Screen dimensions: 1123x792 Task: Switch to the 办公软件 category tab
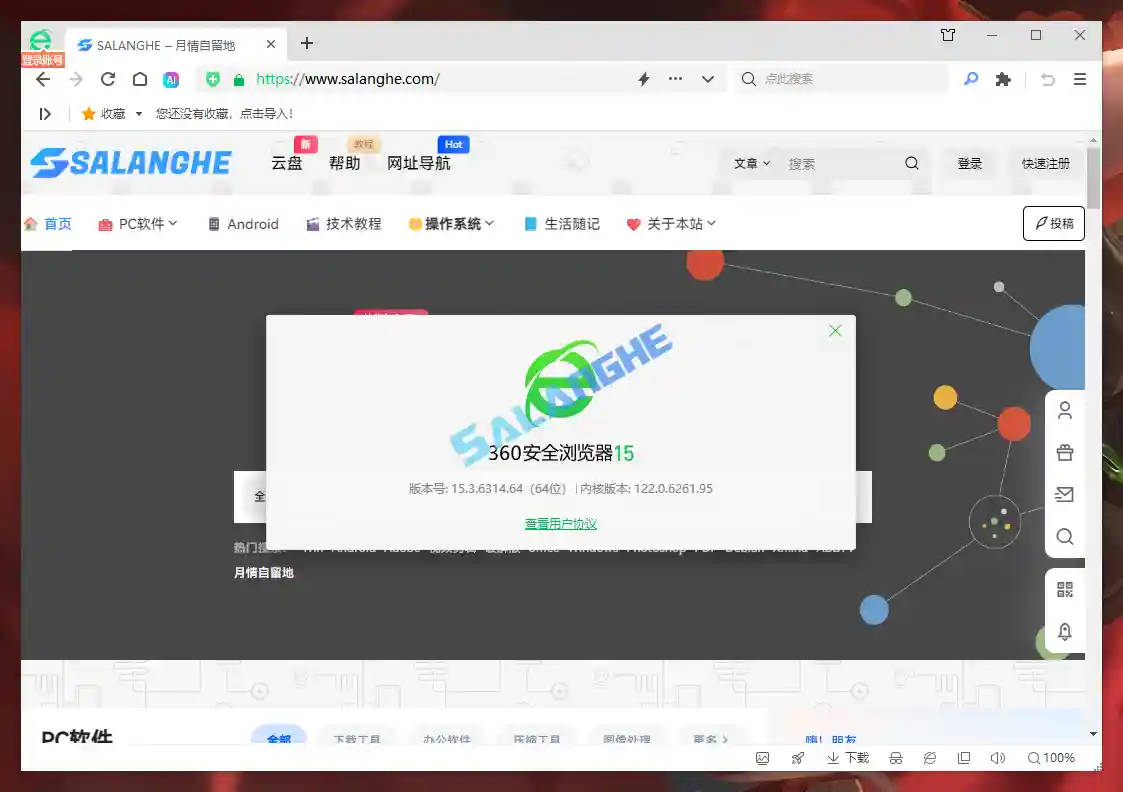click(x=447, y=738)
